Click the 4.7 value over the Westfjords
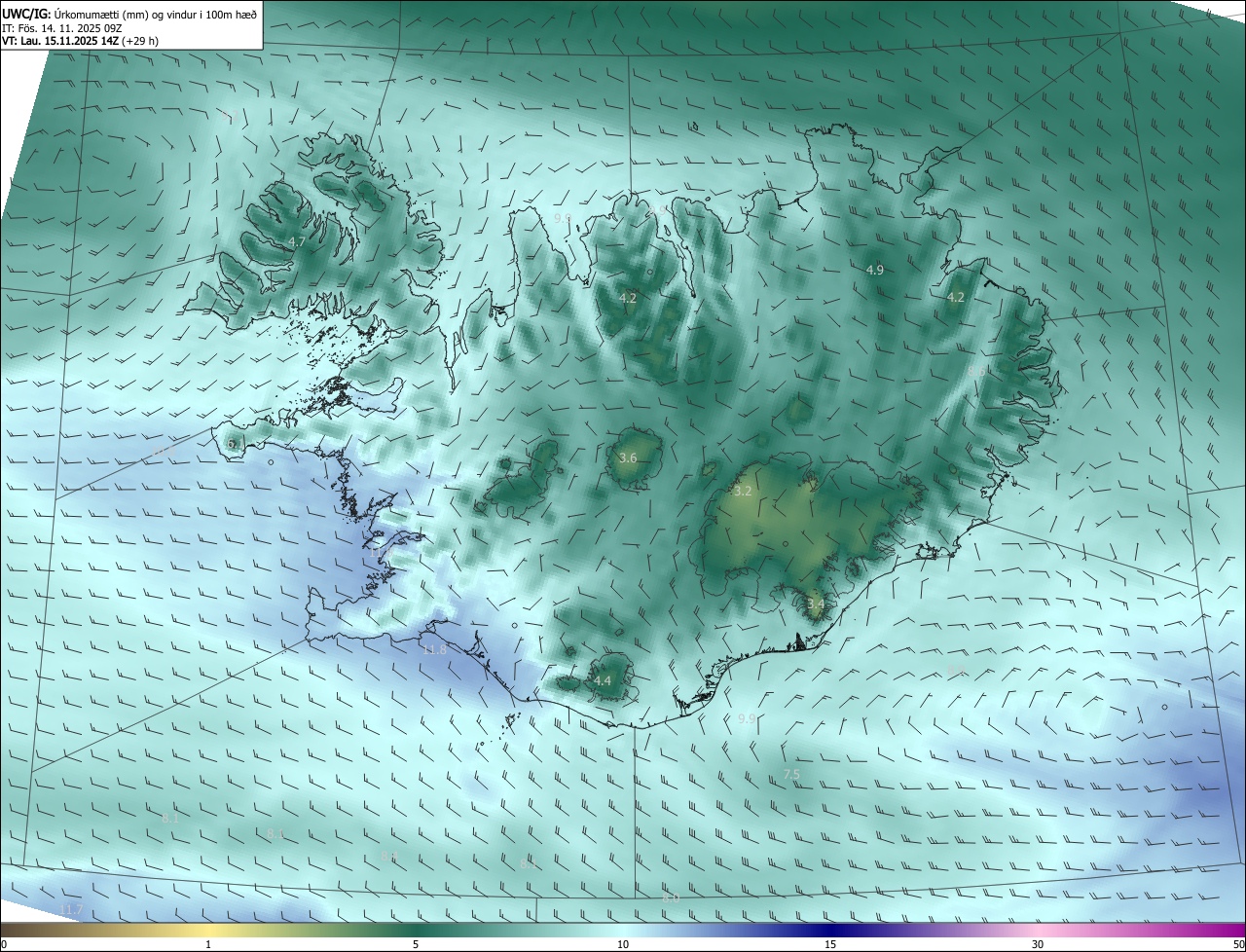1246x952 pixels. point(297,241)
